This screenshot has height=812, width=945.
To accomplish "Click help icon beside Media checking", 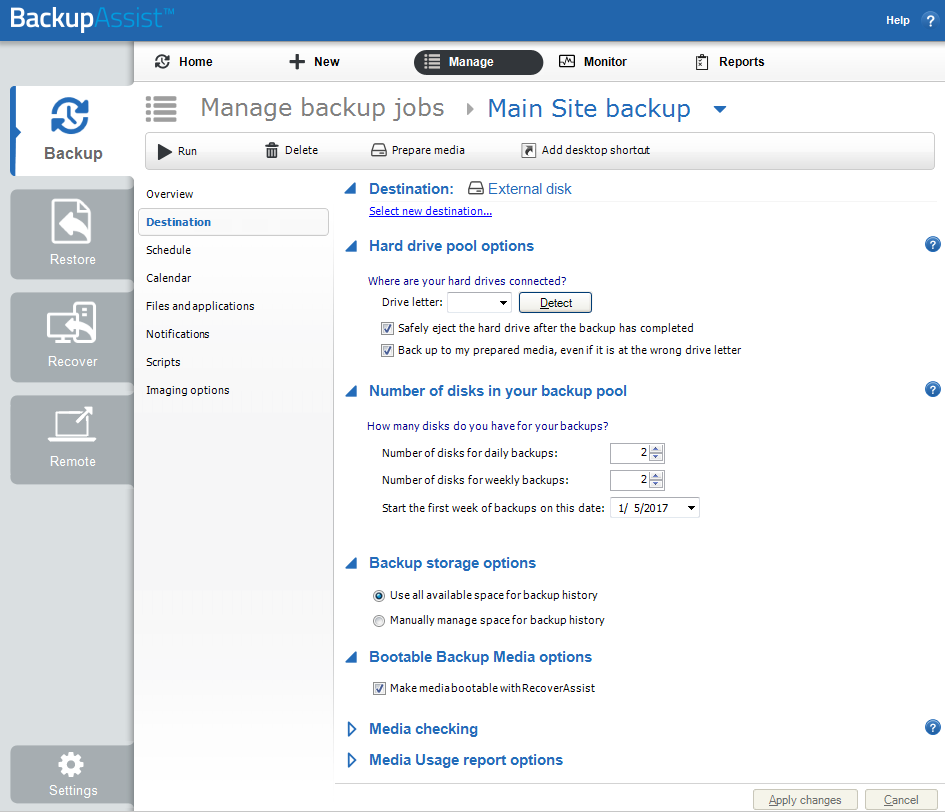I will 932,727.
